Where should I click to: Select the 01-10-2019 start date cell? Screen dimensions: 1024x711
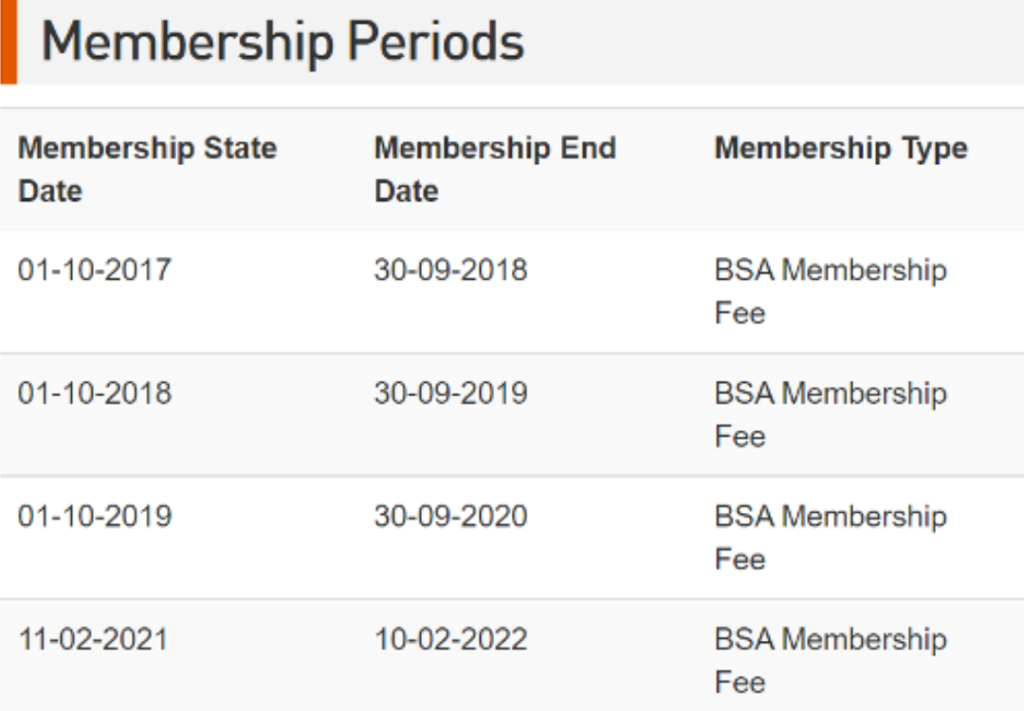94,516
